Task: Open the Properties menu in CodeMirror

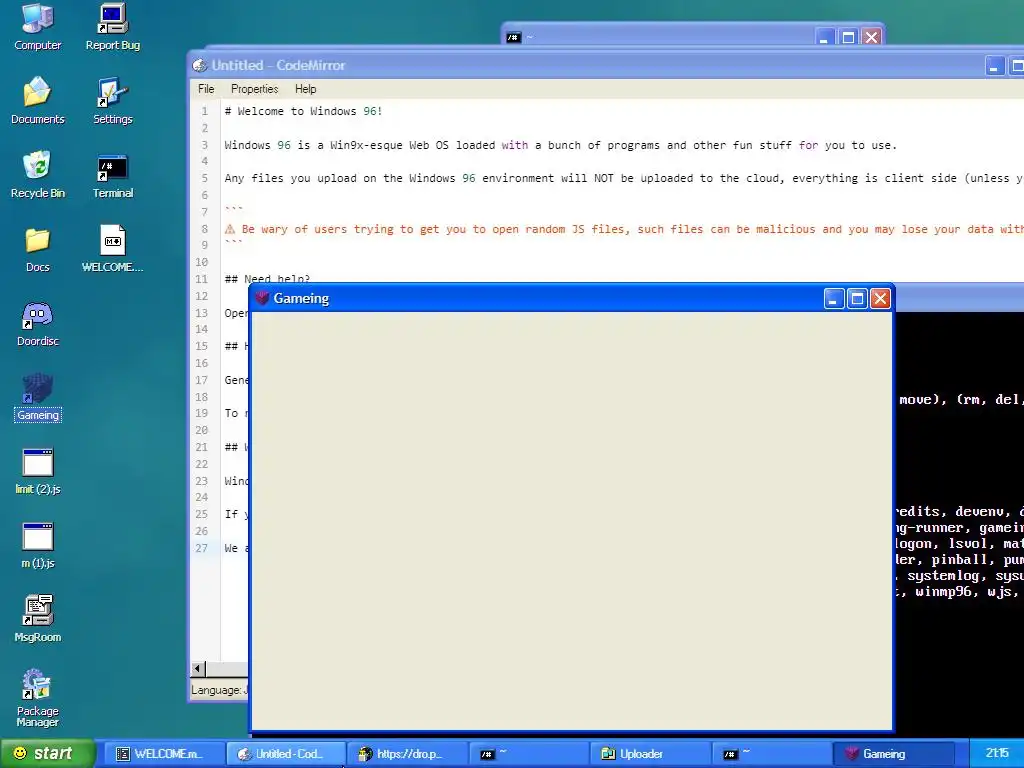Action: coord(254,89)
